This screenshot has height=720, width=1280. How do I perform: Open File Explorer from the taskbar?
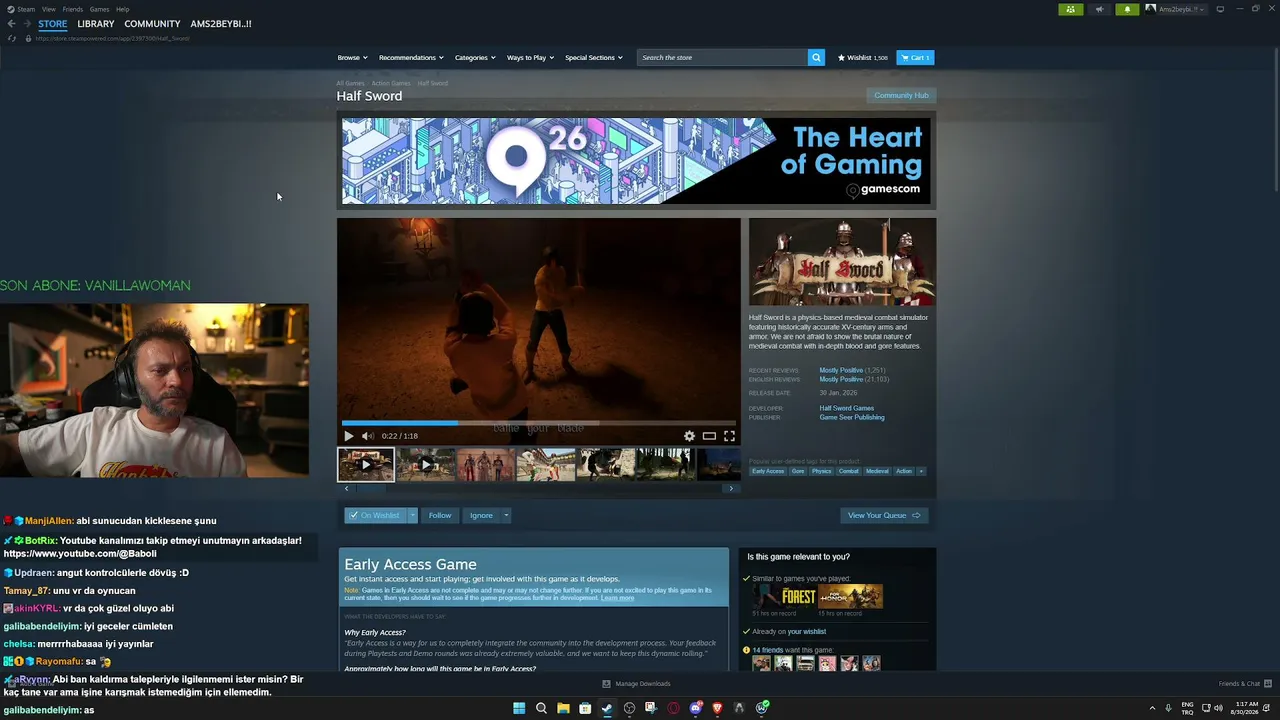pos(563,708)
